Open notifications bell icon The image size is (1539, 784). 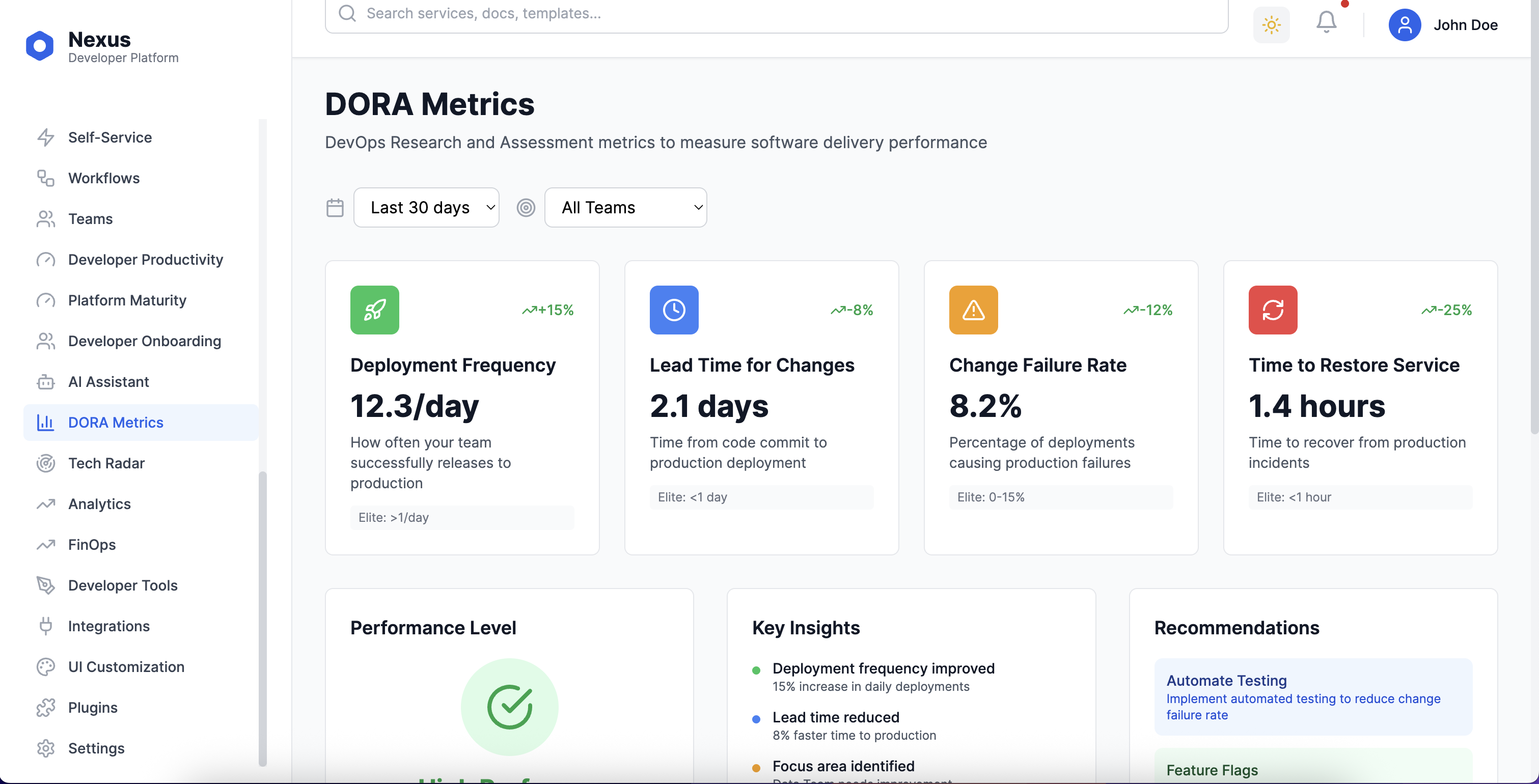tap(1326, 23)
